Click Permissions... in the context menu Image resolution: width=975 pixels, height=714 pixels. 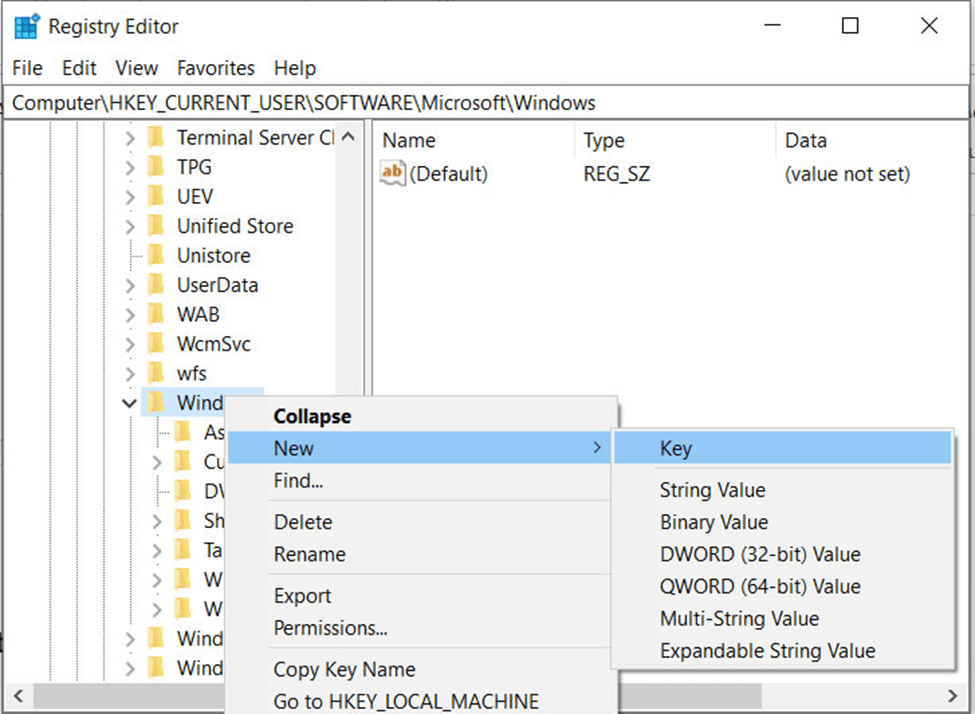click(x=330, y=628)
